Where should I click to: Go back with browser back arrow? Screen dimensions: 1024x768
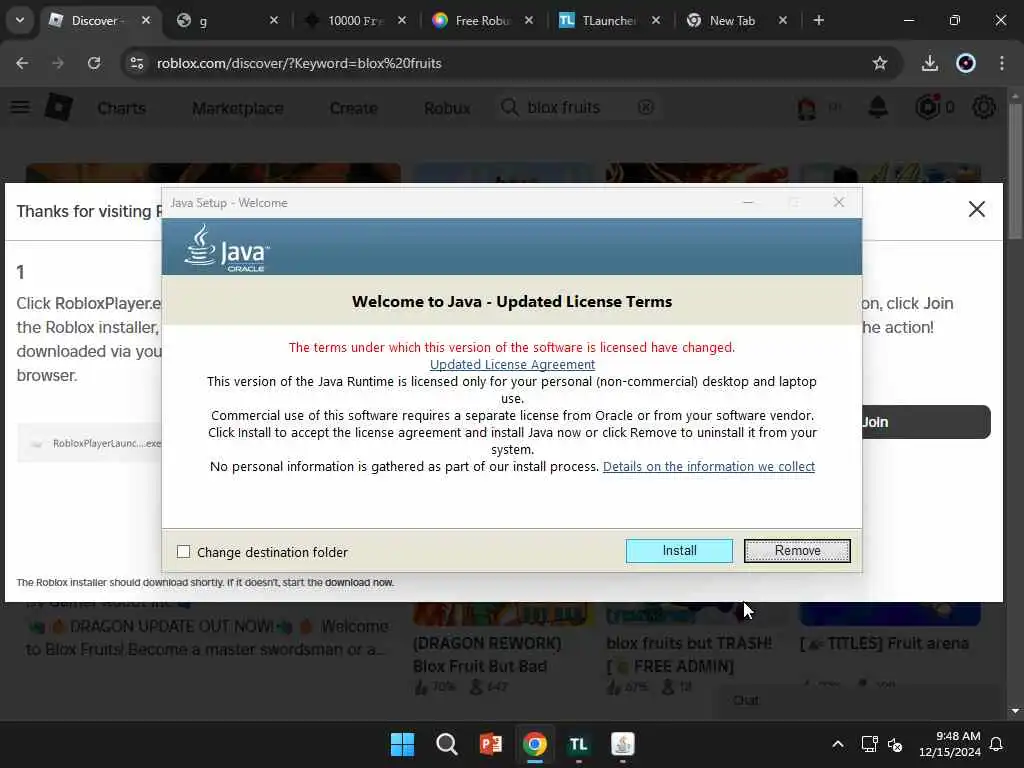22,63
